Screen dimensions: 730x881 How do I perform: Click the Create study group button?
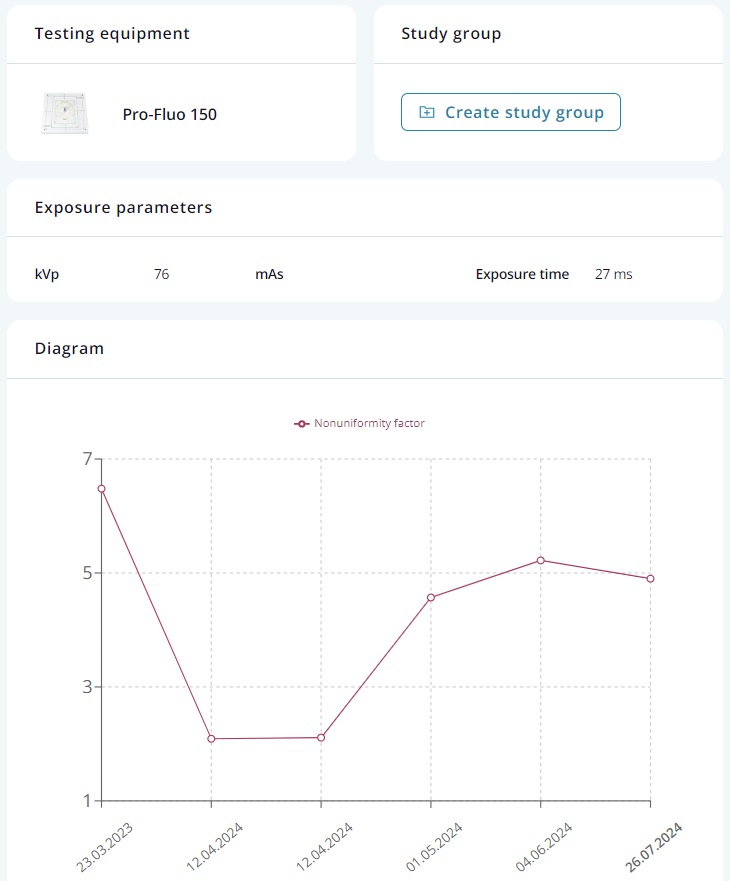[x=510, y=112]
